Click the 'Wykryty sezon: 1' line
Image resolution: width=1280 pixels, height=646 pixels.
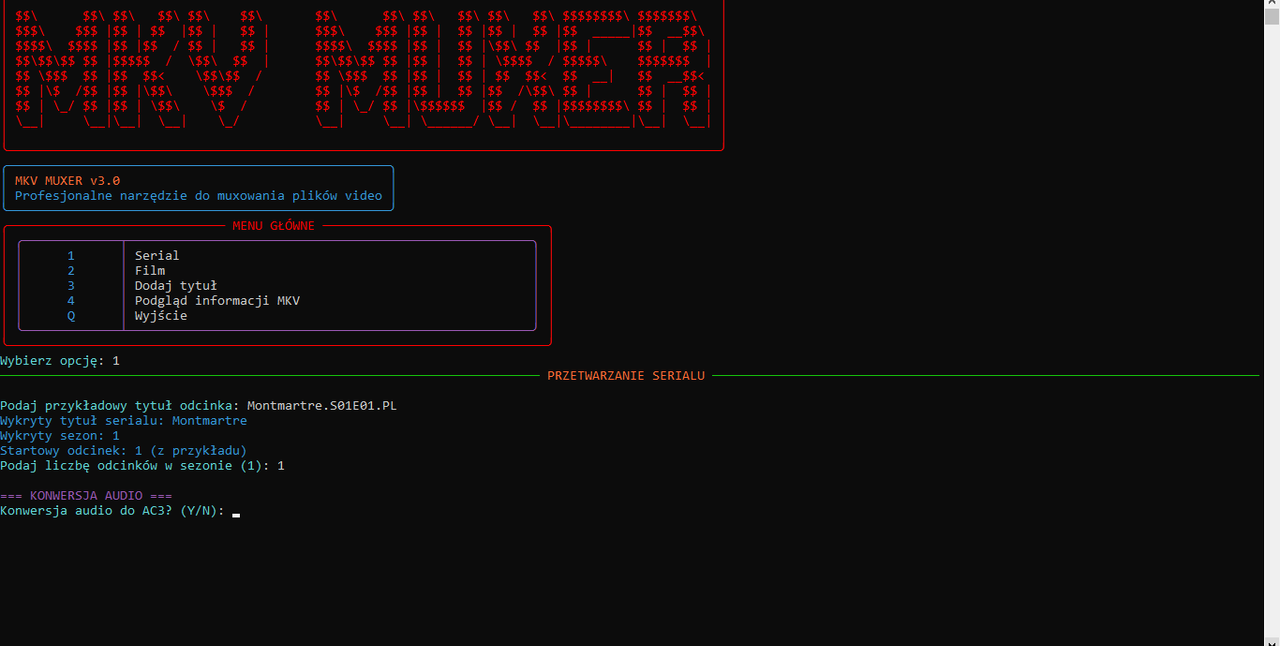(x=60, y=436)
